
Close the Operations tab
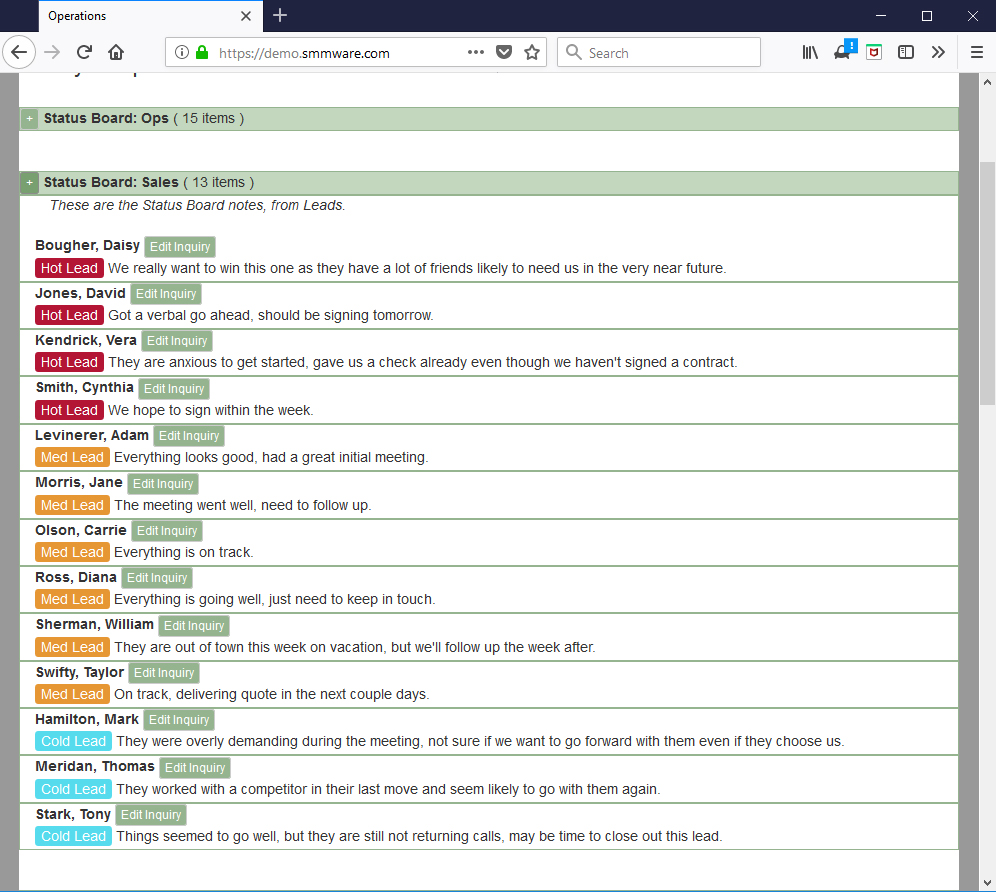[246, 16]
